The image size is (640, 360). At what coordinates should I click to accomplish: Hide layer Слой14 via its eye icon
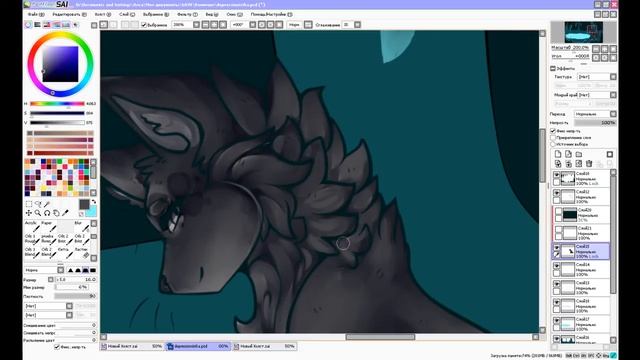(x=557, y=266)
